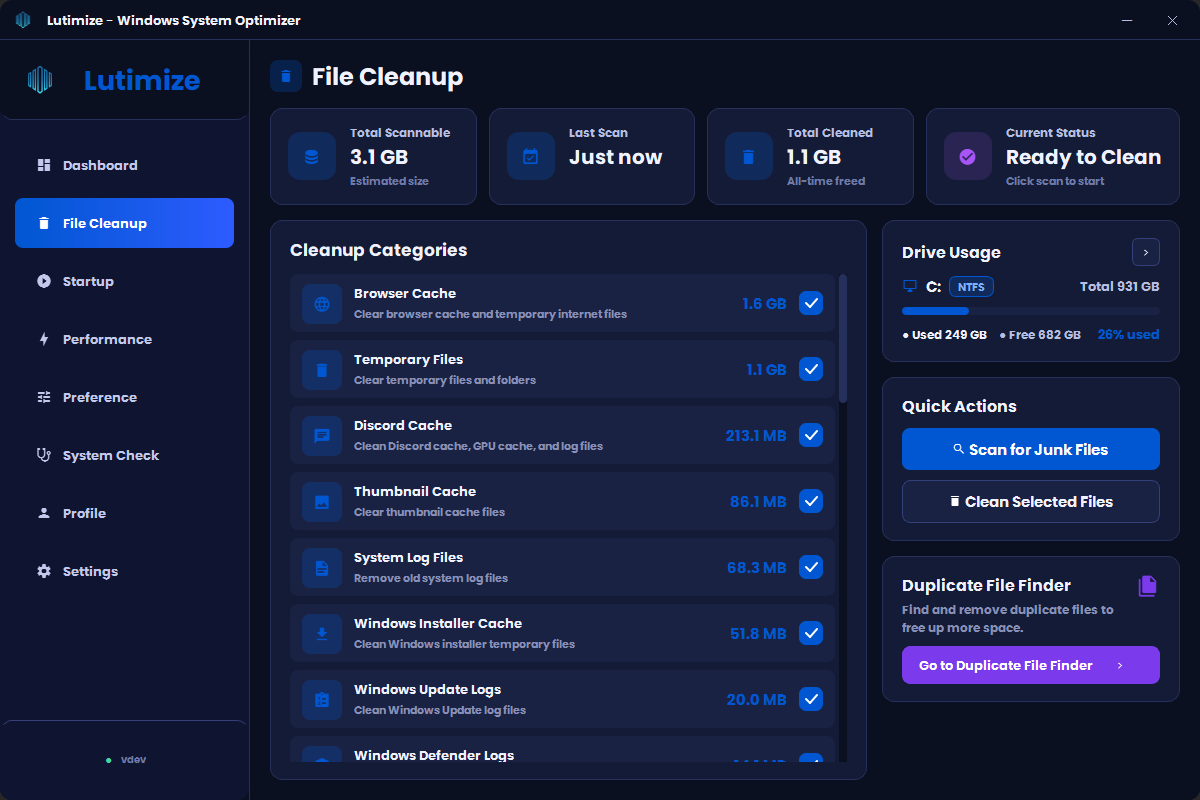Click the Lutimize app icon in title bar
This screenshot has width=1200, height=800.
[x=23, y=20]
